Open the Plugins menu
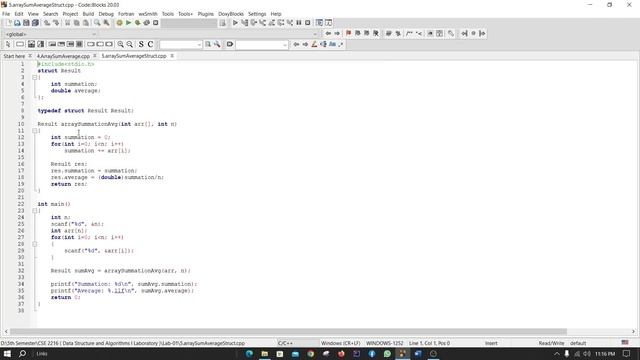This screenshot has height=360, width=640. pyautogui.click(x=206, y=14)
